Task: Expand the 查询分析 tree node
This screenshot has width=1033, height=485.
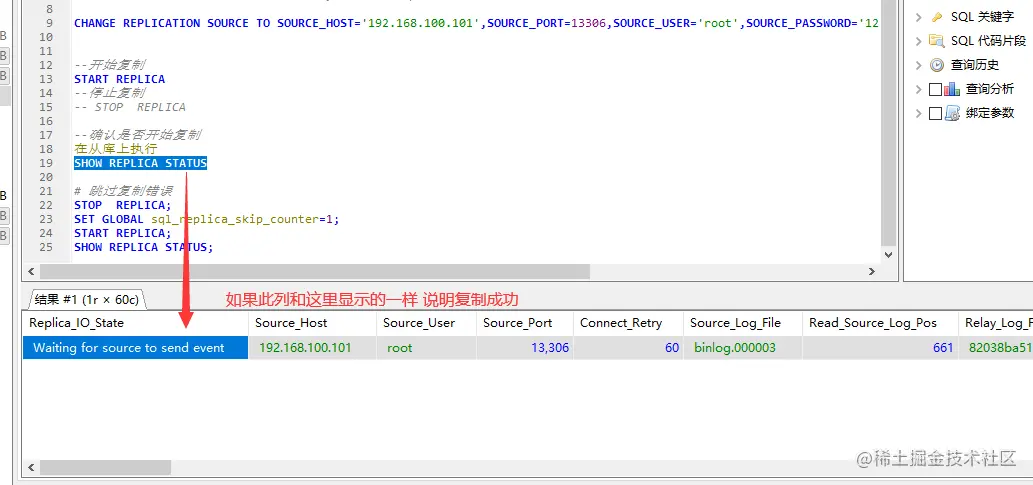Action: [919, 89]
